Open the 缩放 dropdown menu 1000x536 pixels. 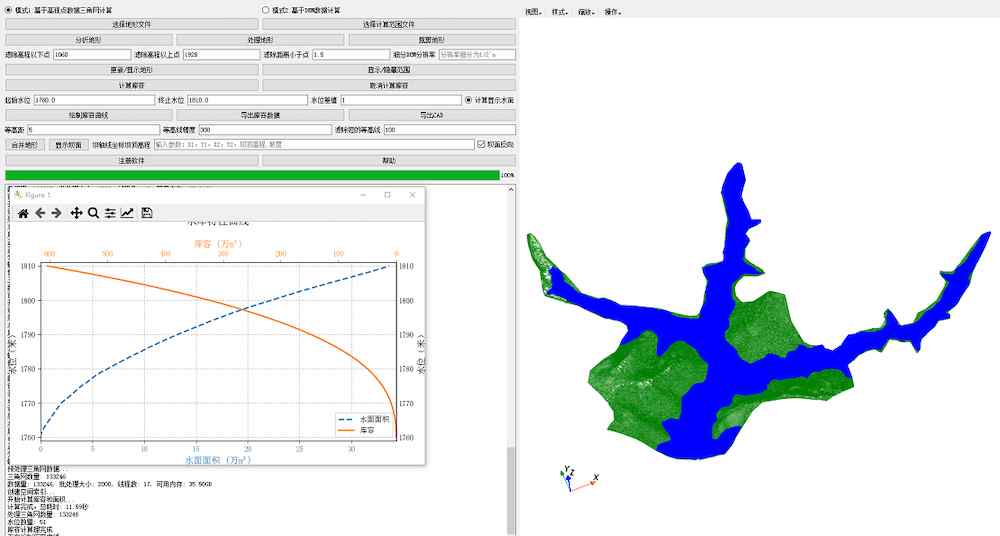(585, 12)
